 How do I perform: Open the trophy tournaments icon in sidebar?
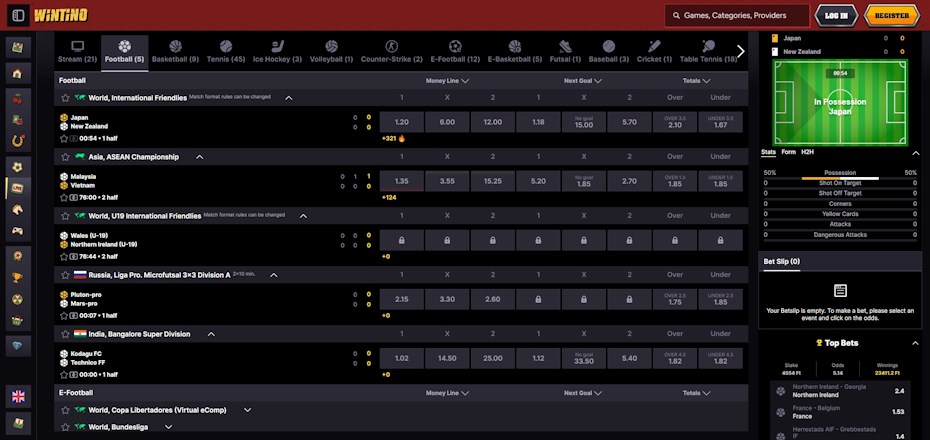click(18, 278)
